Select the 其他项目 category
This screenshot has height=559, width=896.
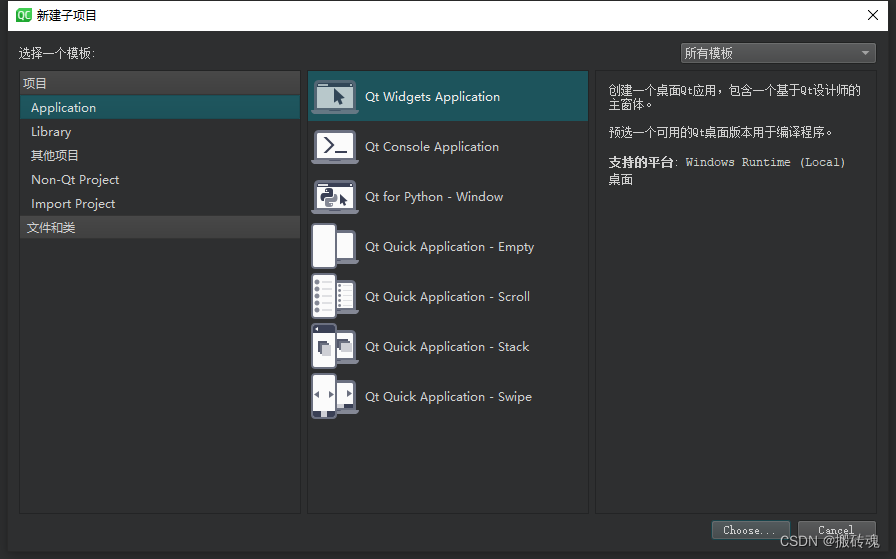point(160,155)
